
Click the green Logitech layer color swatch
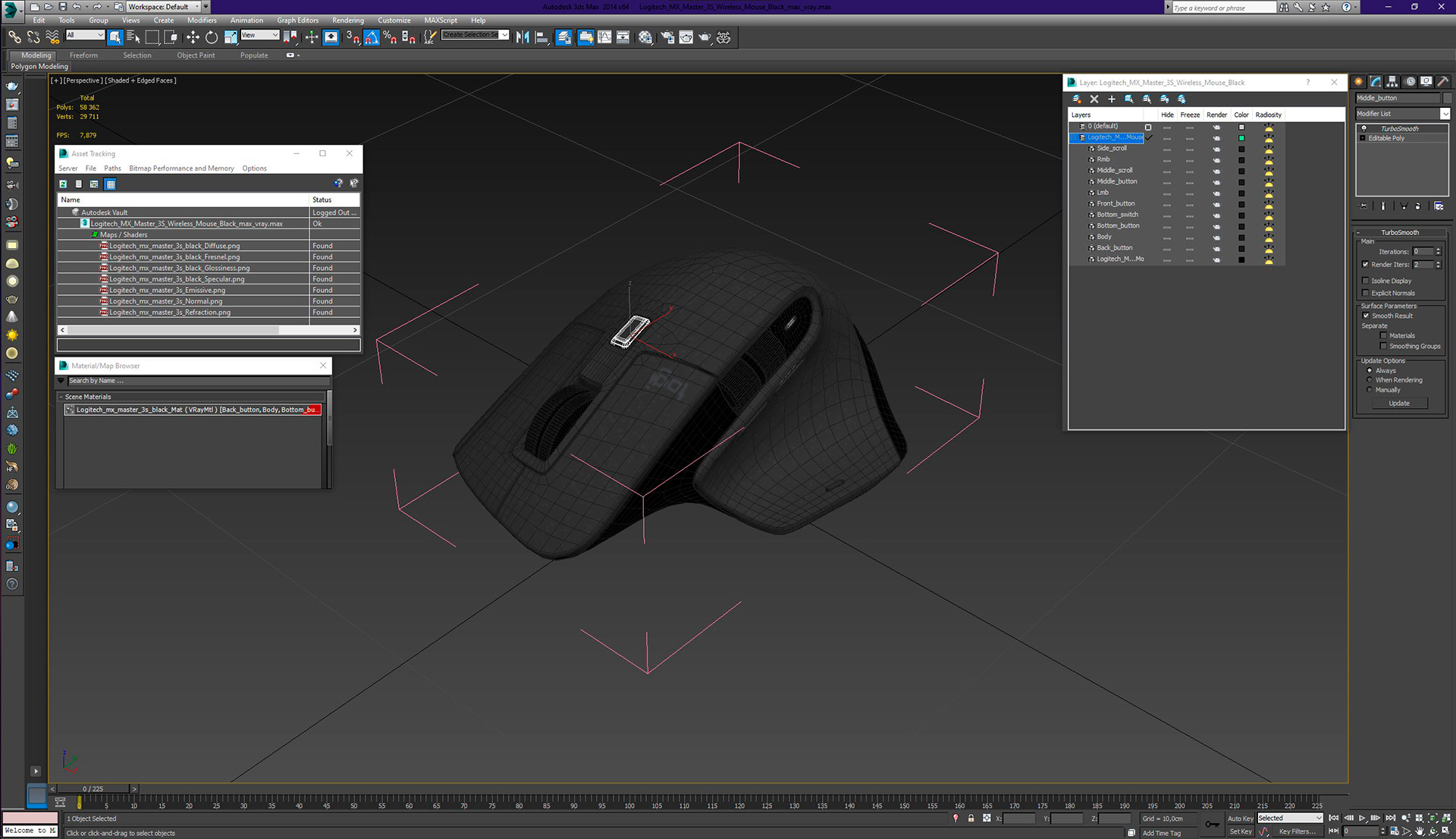coord(1241,138)
